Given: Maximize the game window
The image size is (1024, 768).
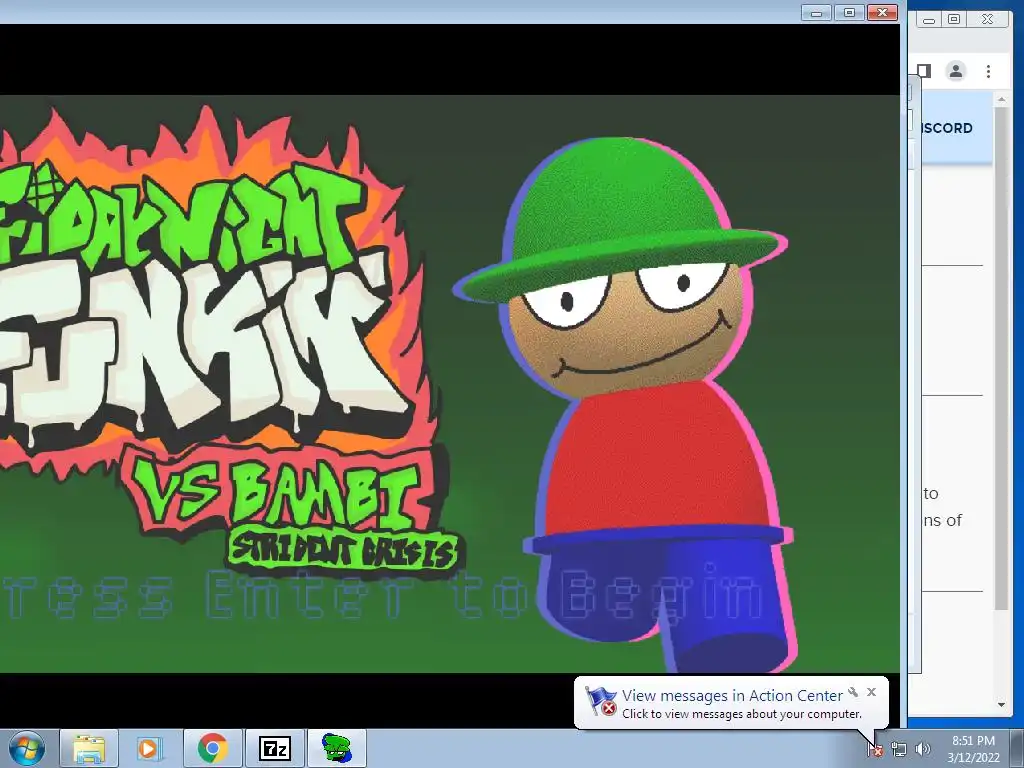Looking at the screenshot, I should (x=849, y=12).
